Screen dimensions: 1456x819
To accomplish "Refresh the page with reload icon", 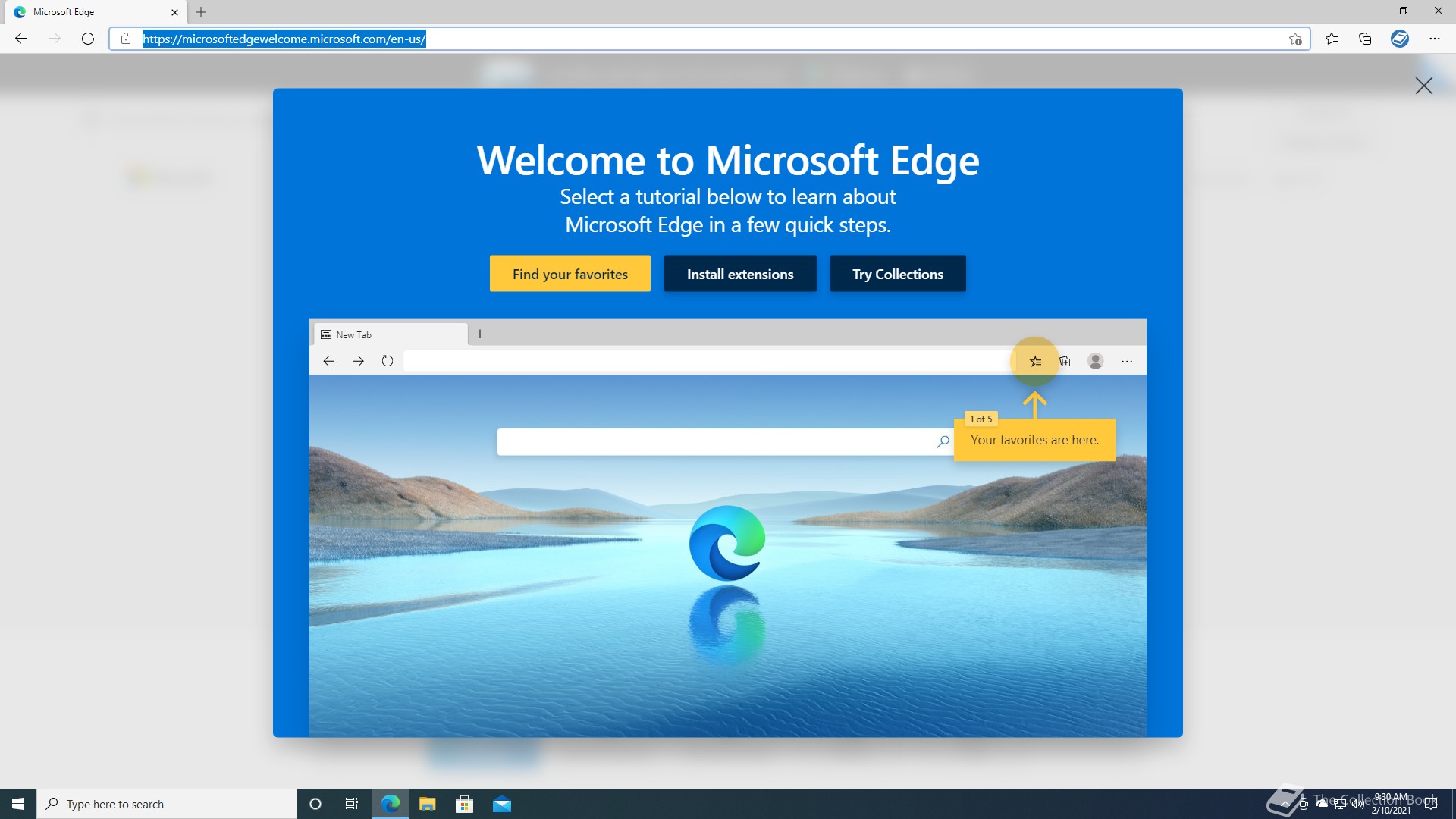I will [x=88, y=39].
